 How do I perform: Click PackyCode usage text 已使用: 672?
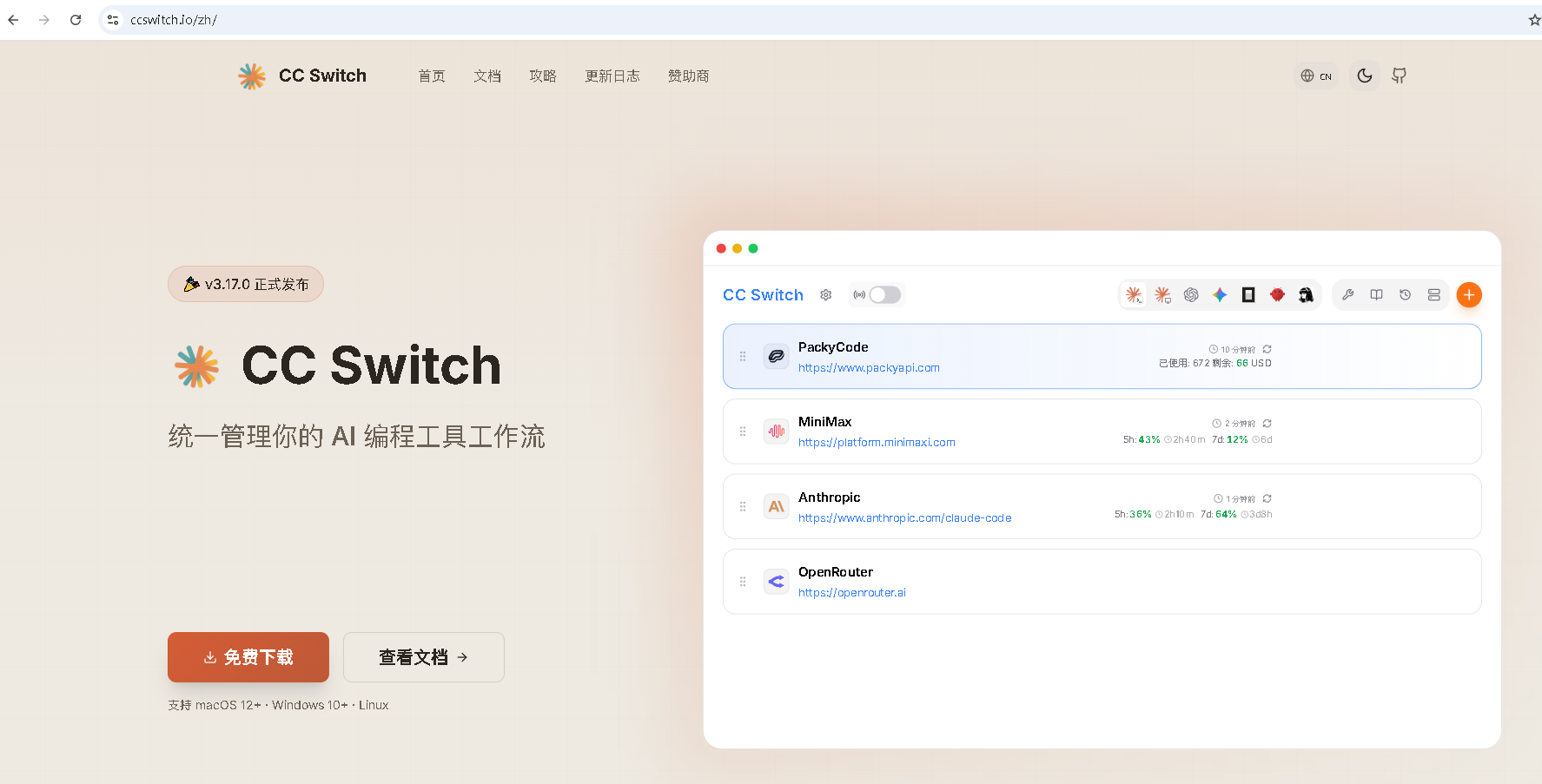[1184, 364]
